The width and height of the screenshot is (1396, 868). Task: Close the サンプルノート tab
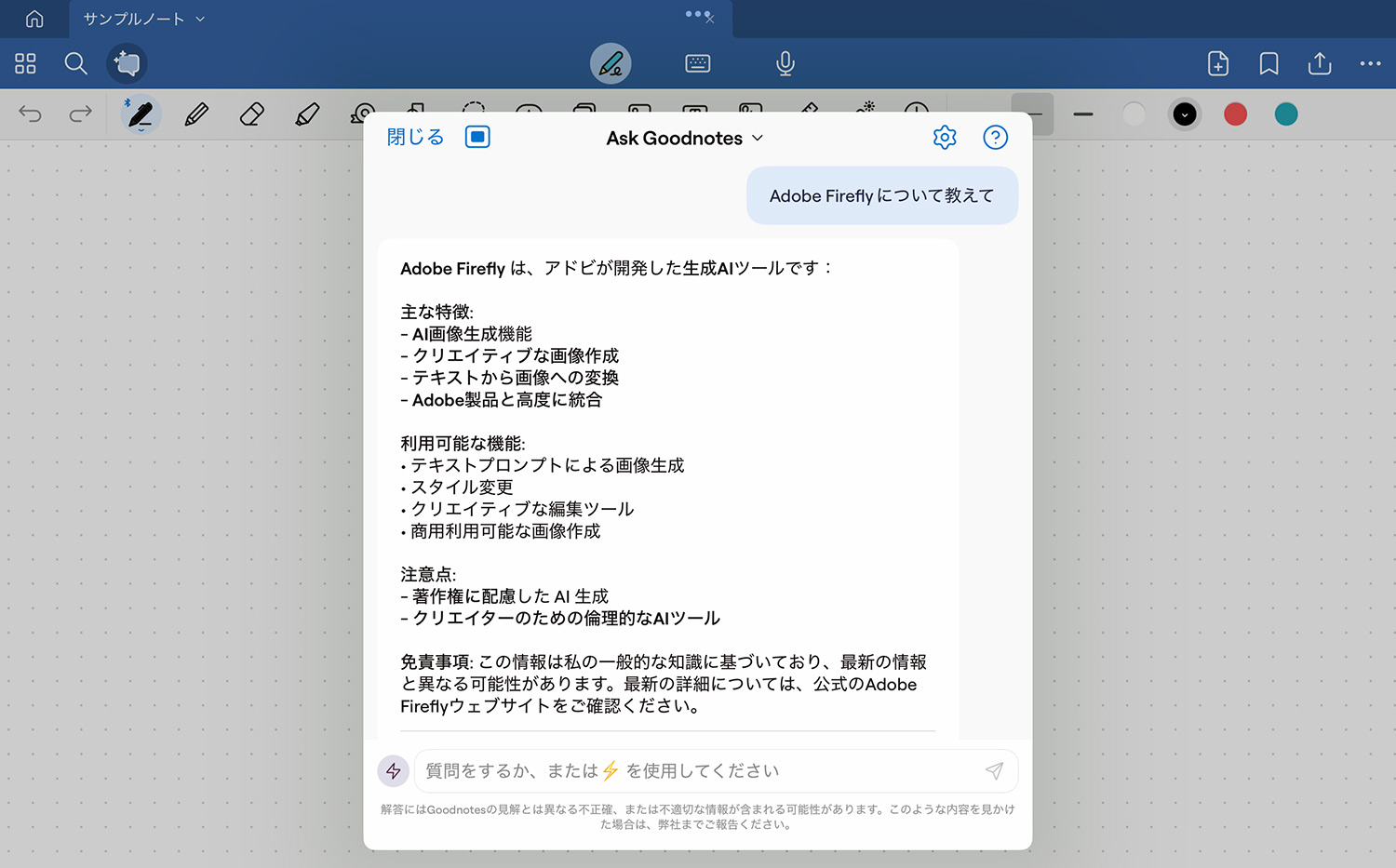709,19
